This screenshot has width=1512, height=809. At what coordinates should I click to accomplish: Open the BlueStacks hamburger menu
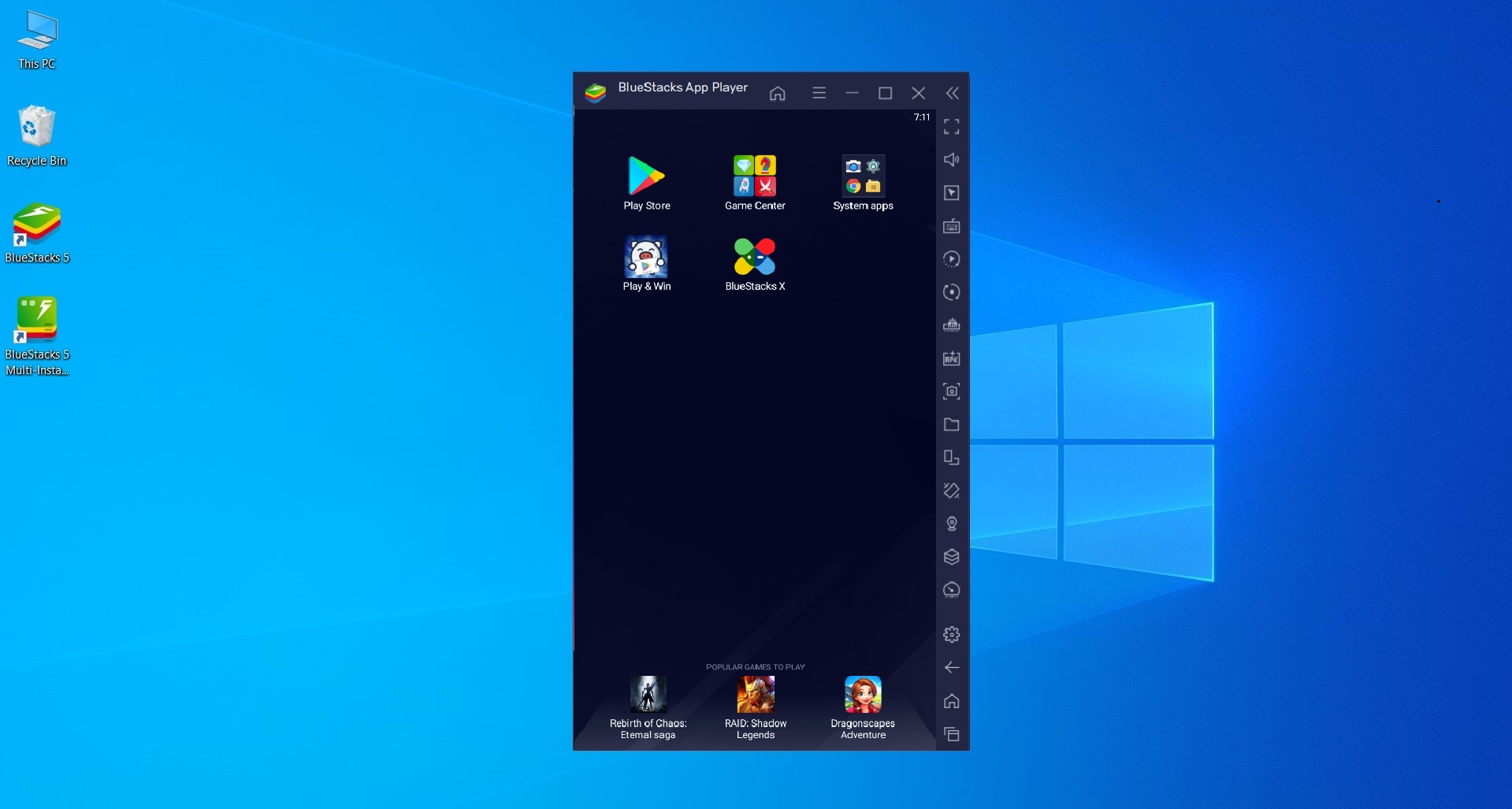pyautogui.click(x=819, y=93)
